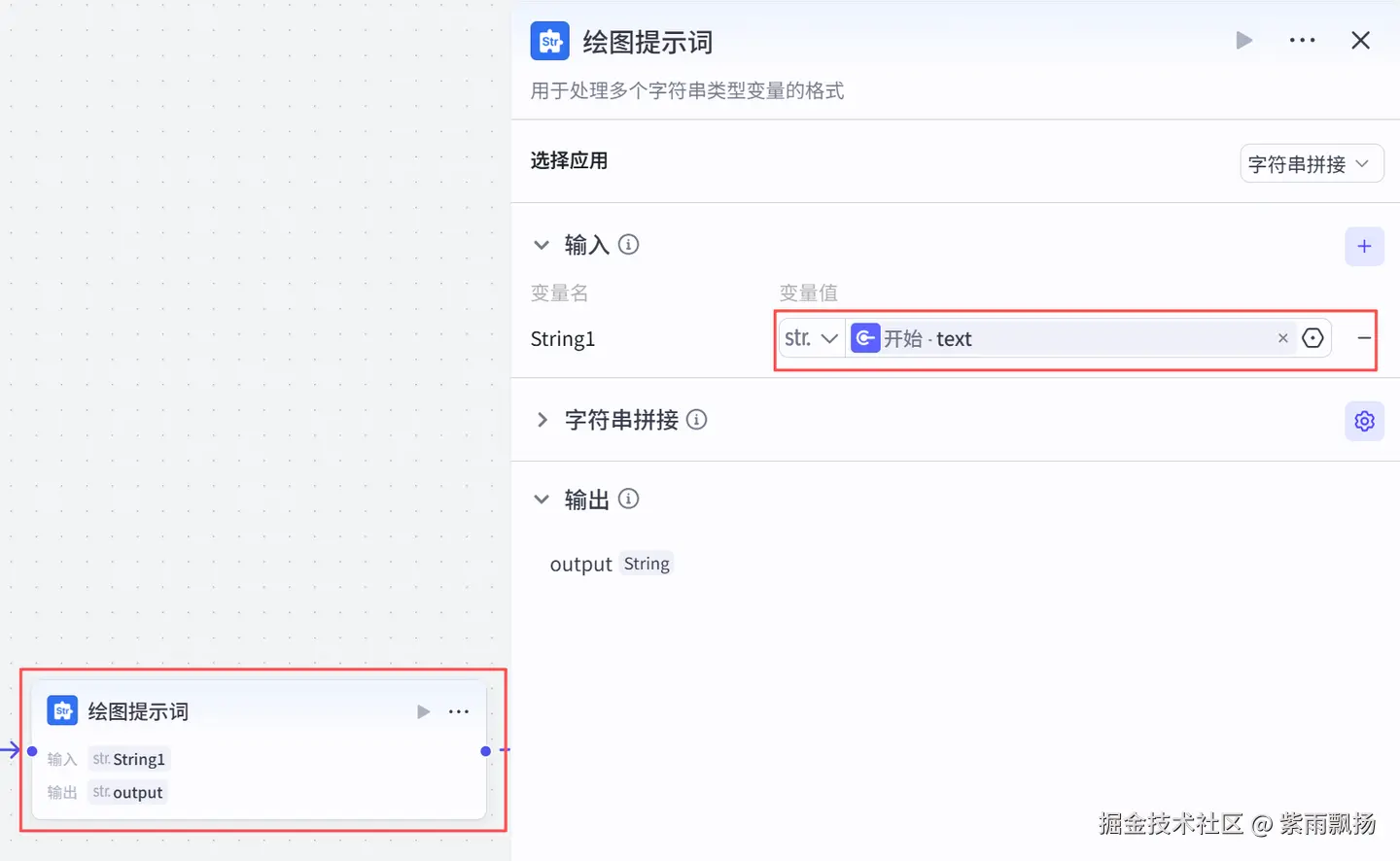Remove the String1 input row with minus

point(1364,338)
